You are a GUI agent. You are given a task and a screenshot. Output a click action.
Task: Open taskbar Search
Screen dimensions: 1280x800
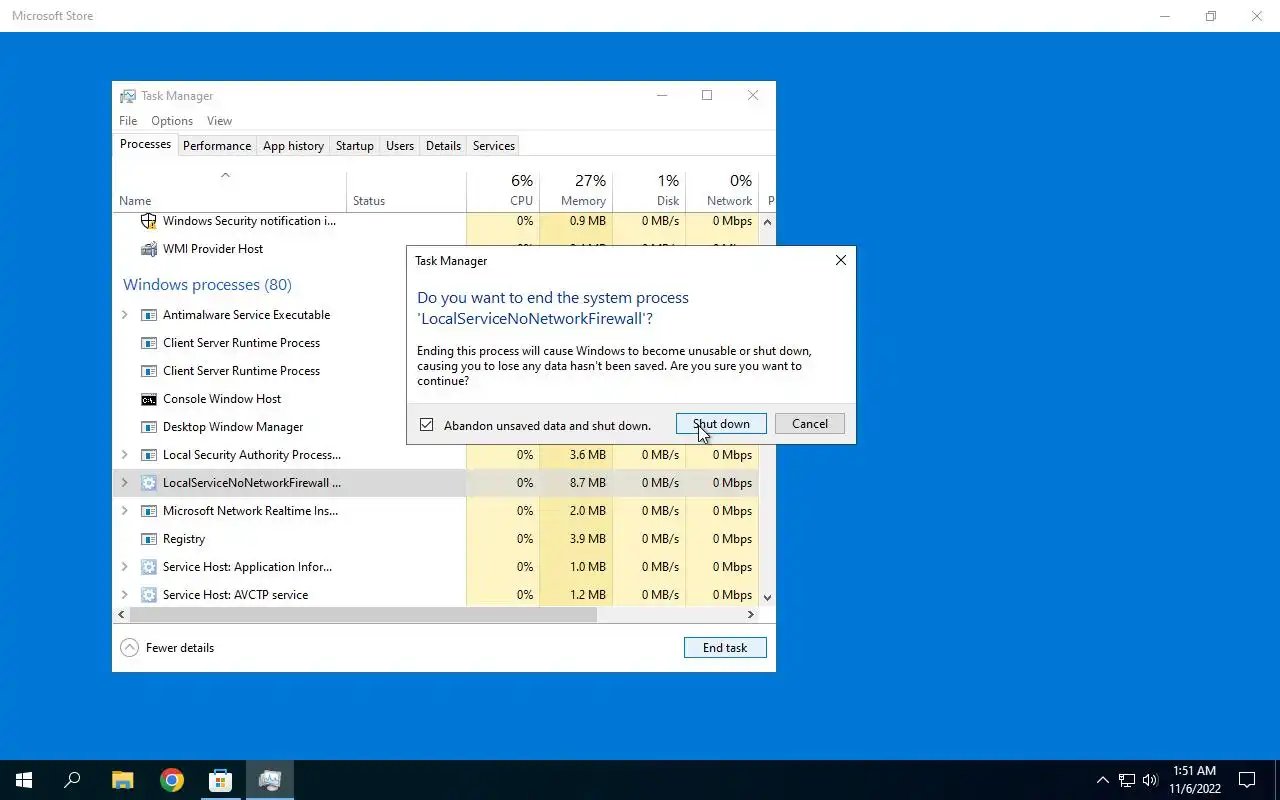72,780
